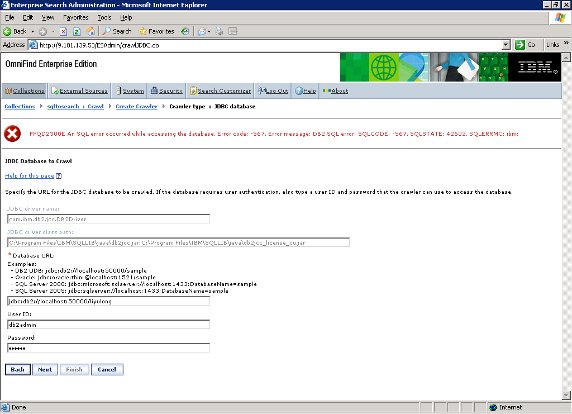This screenshot has height=414, width=572.
Task: Click the Internet Explorer title bar icon
Action: click(x=5, y=5)
